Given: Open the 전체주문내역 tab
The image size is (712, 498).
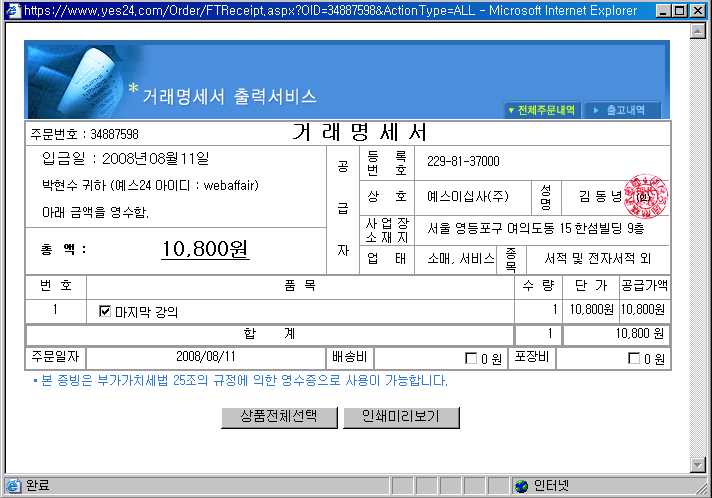Looking at the screenshot, I should click(542, 110).
